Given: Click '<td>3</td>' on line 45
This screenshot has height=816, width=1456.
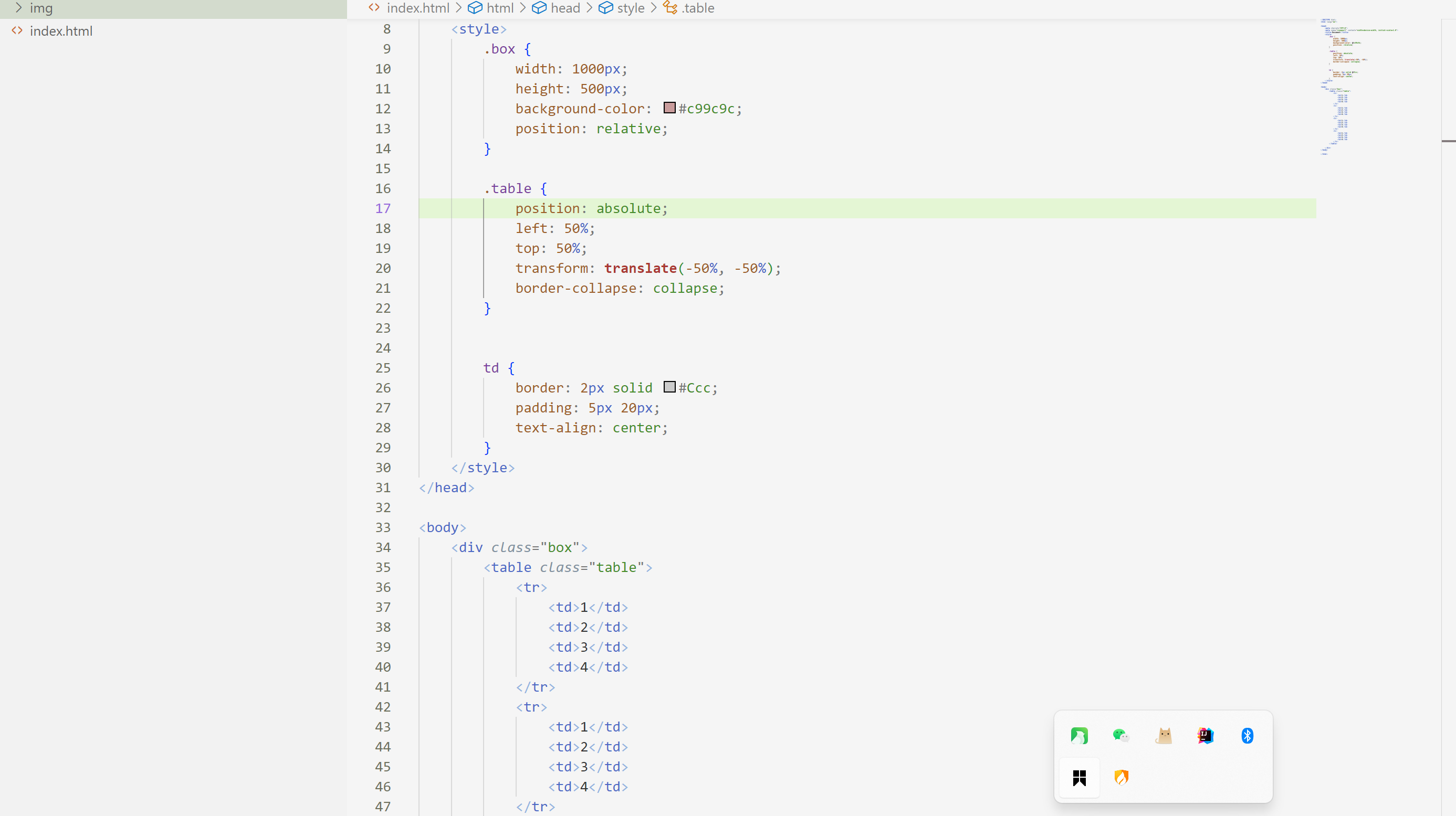Looking at the screenshot, I should 588,767.
